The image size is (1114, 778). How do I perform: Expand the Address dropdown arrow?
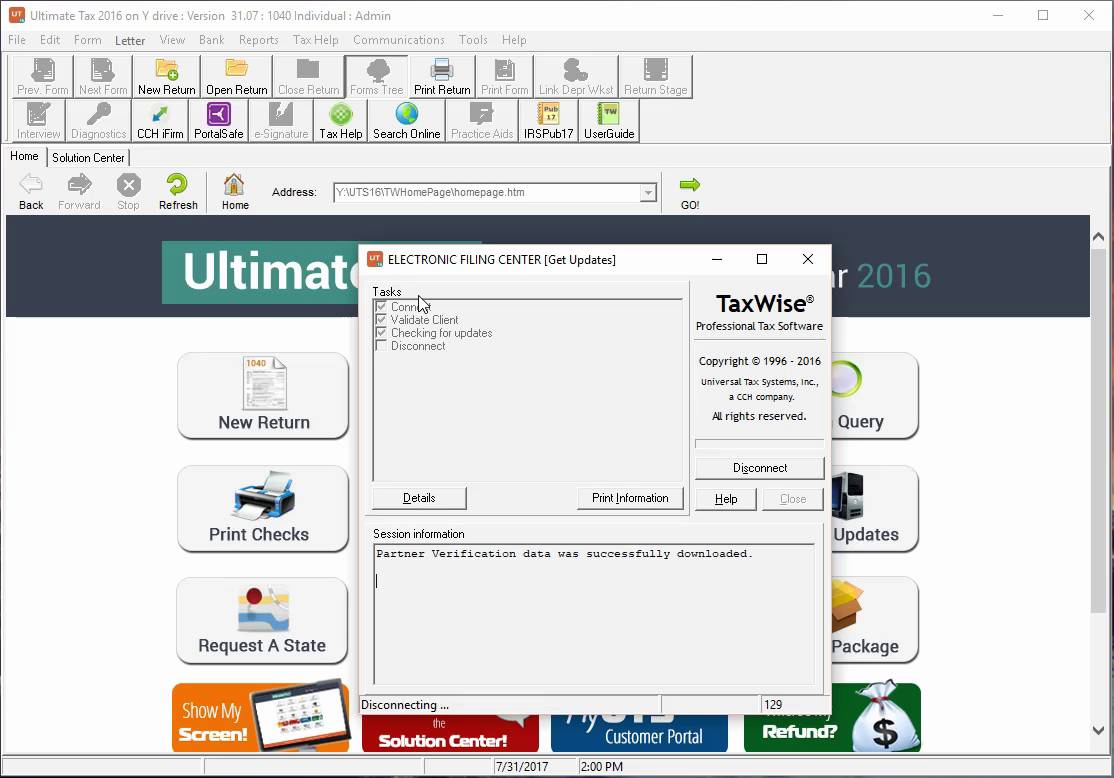point(648,193)
